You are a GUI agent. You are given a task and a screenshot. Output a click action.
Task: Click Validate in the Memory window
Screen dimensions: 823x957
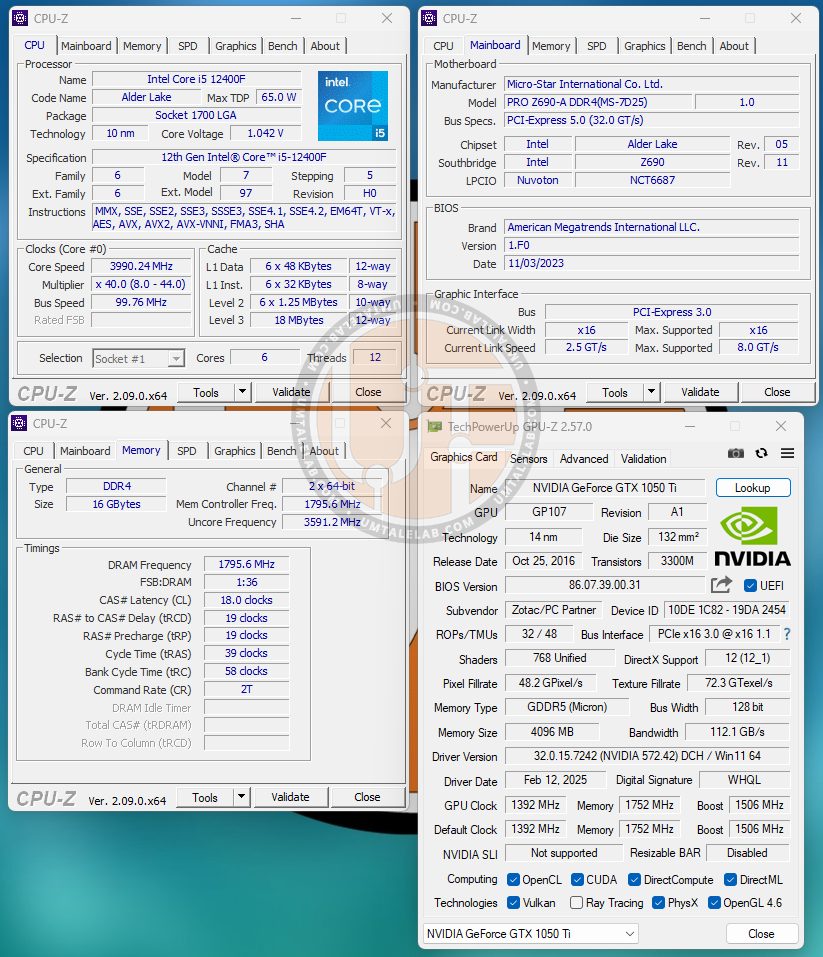pos(290,796)
